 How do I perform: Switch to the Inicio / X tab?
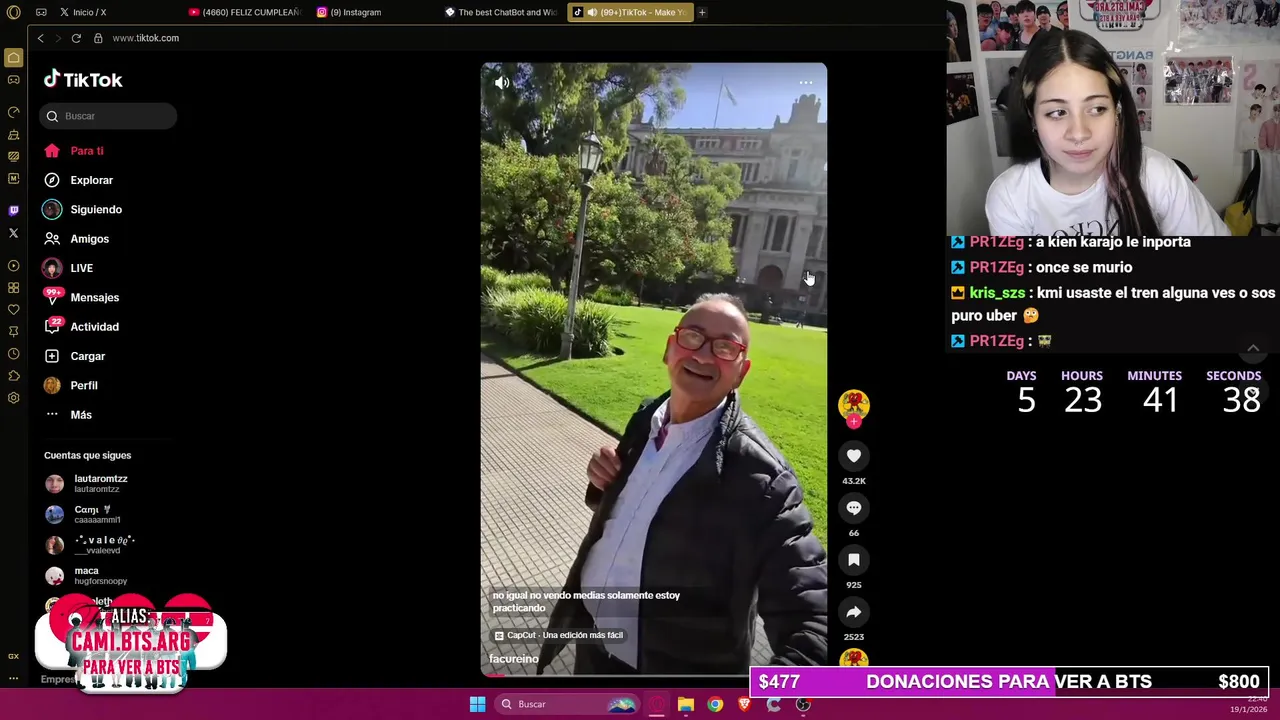(x=88, y=12)
